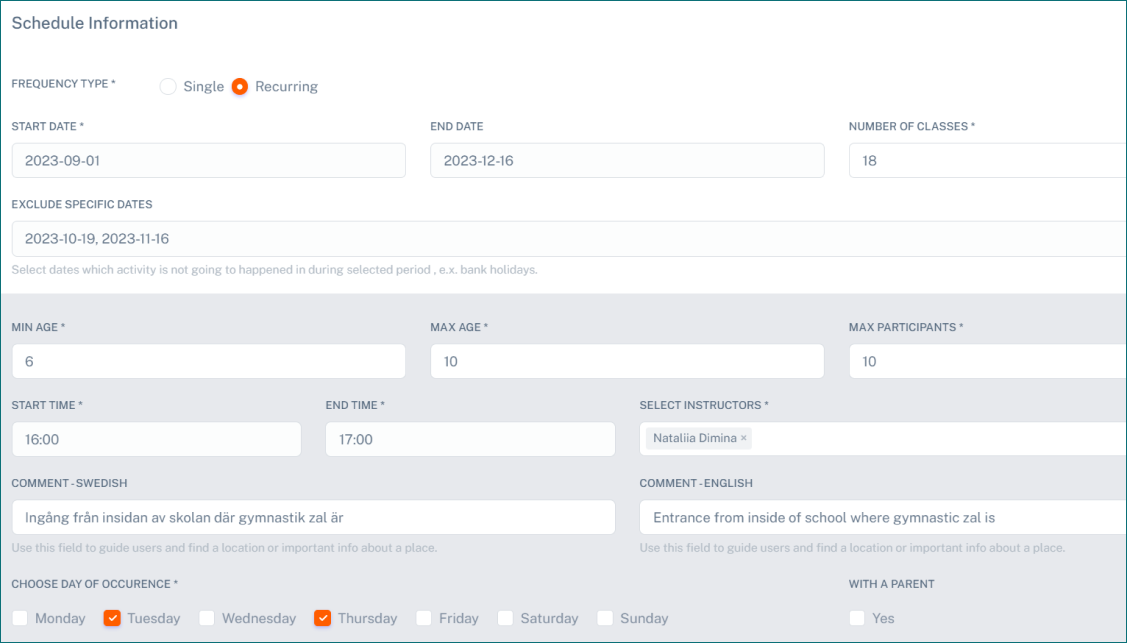Check the Wednesday occurrence day

click(x=207, y=618)
